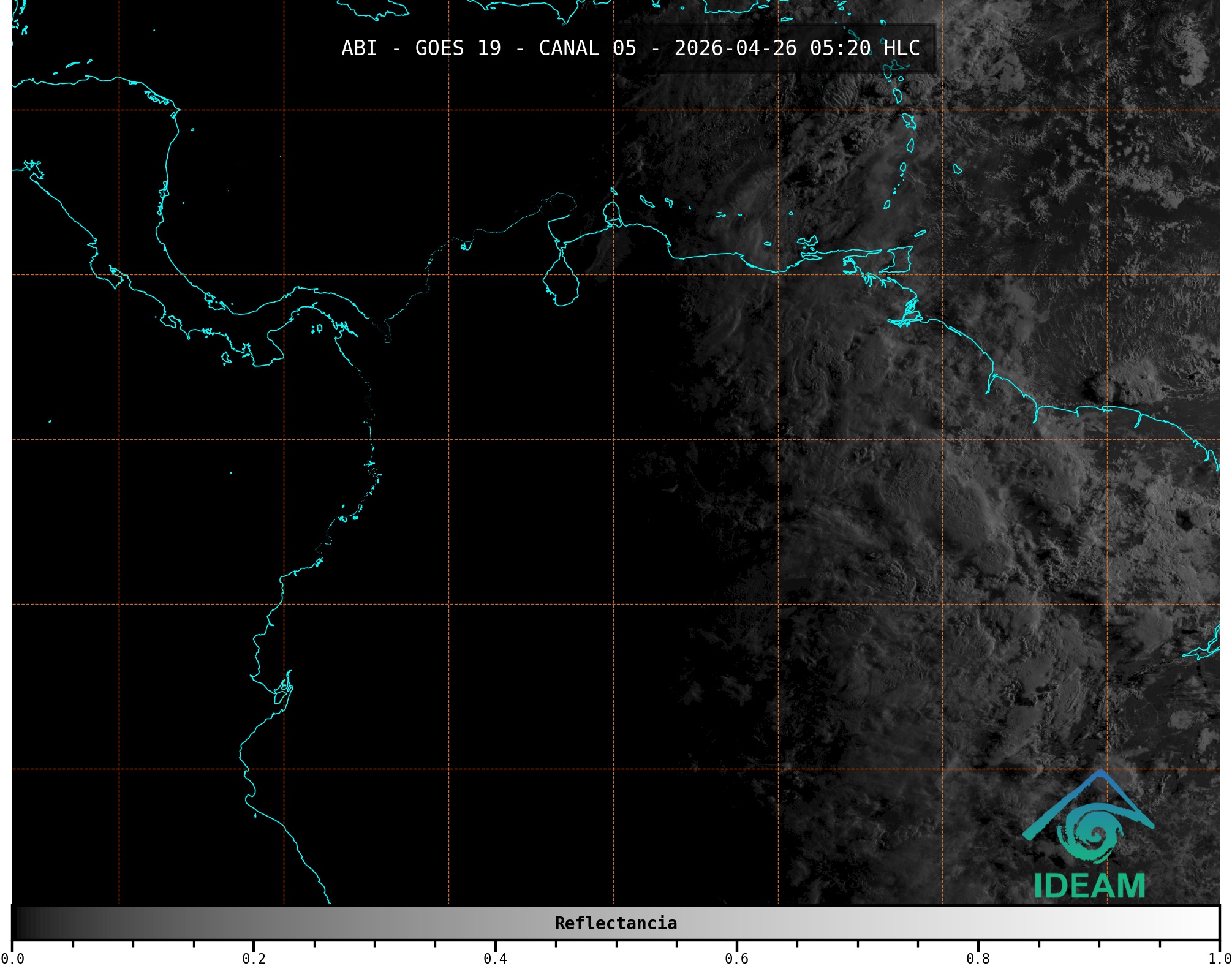Click the CANAL 05 text in title
The width and height of the screenshot is (1232, 966).
point(587,48)
